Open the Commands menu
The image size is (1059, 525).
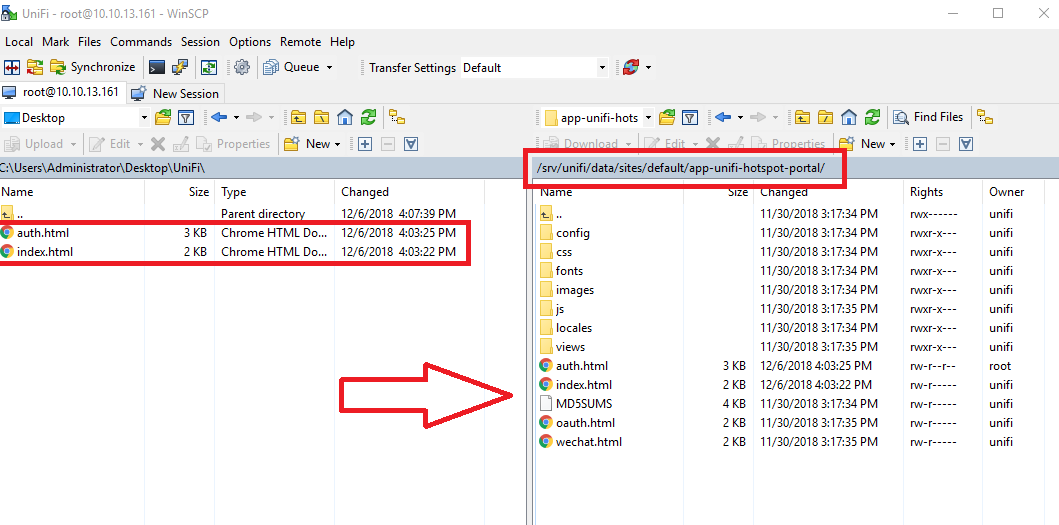(x=141, y=42)
